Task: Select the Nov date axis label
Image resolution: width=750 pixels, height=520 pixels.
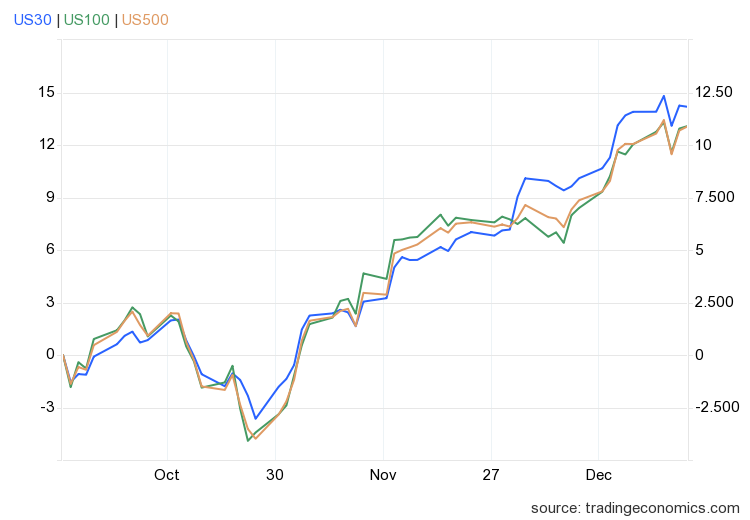Action: [x=383, y=475]
